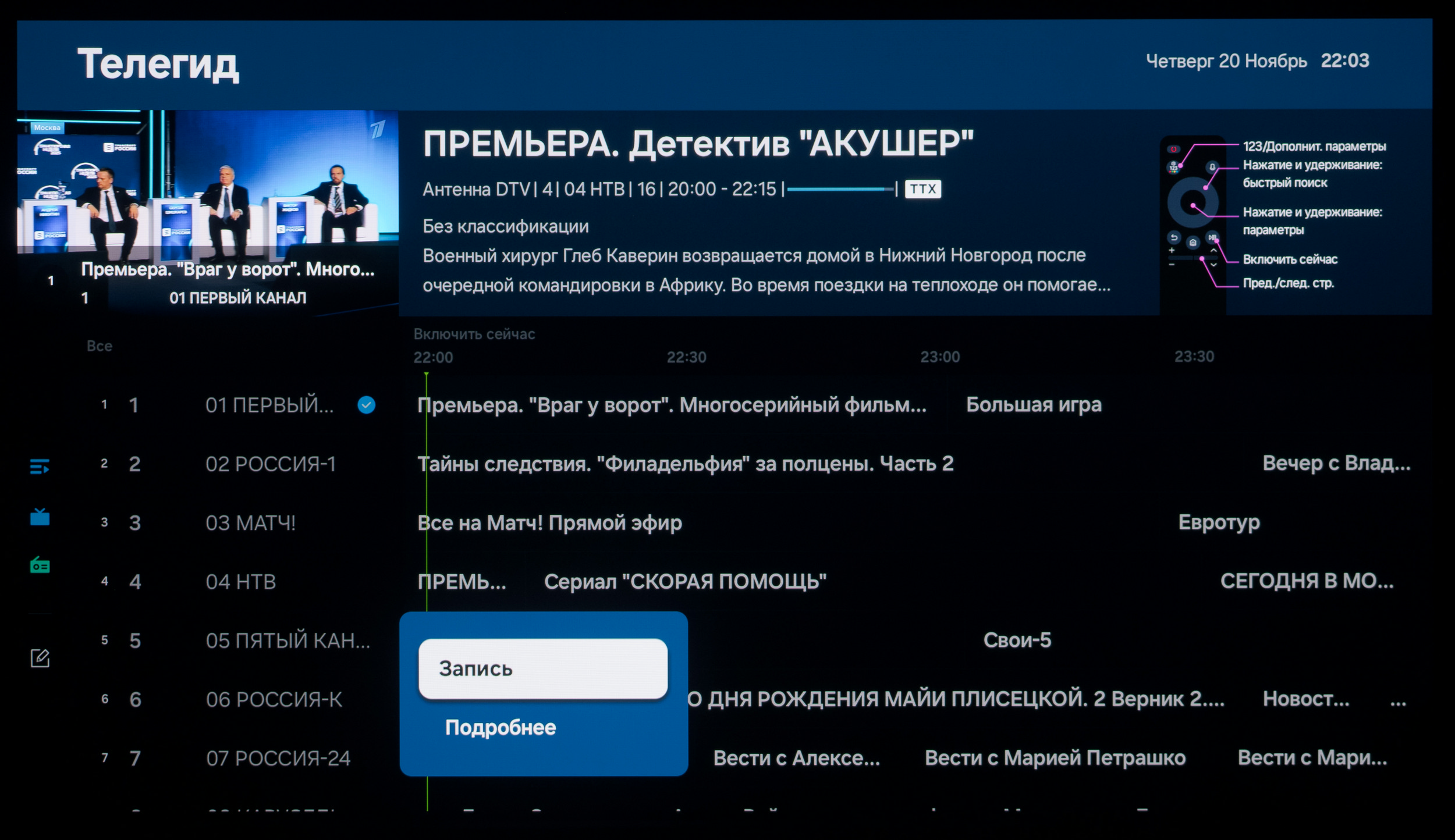
Task: Select the TV channels icon in the sidebar
Action: pos(40,517)
